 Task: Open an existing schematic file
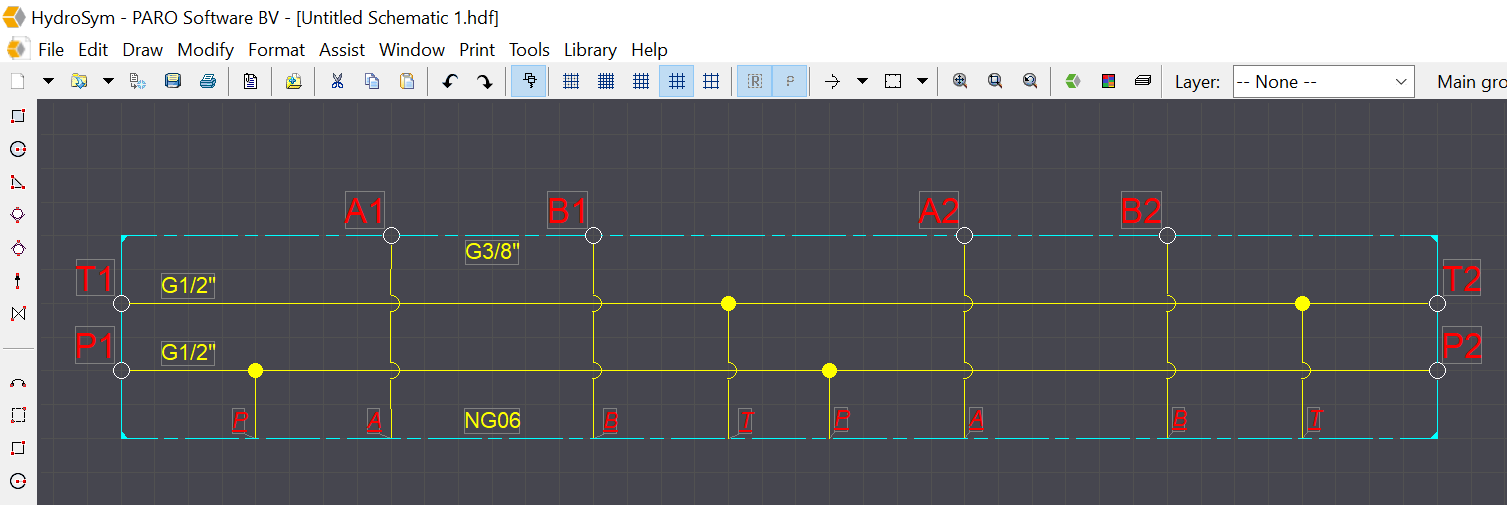click(79, 82)
